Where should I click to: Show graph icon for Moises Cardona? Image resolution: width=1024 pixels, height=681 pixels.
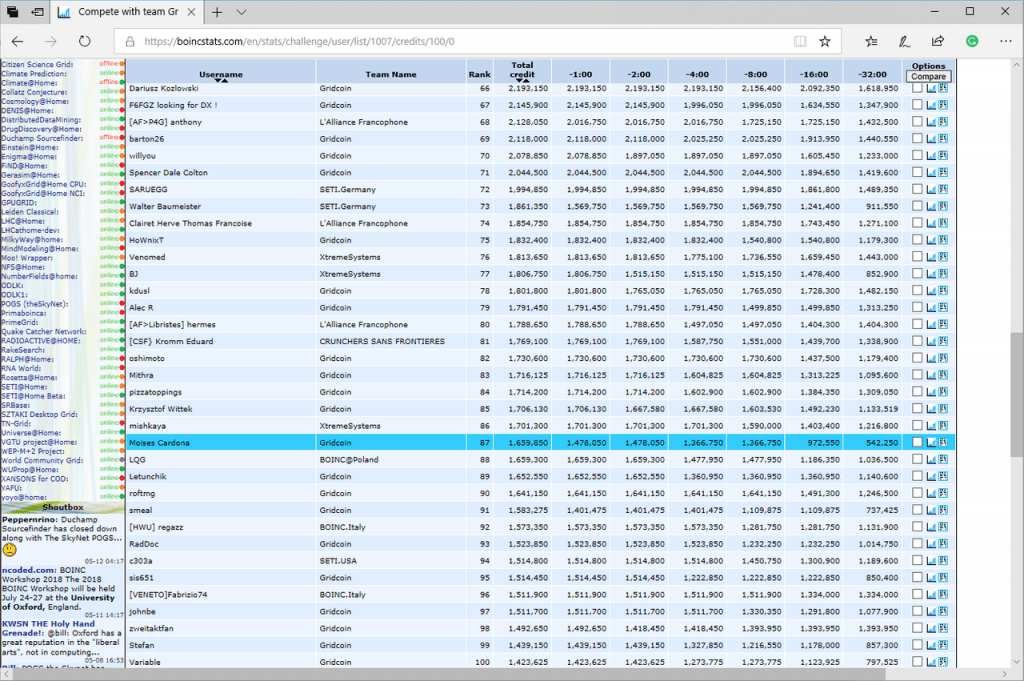(931, 442)
